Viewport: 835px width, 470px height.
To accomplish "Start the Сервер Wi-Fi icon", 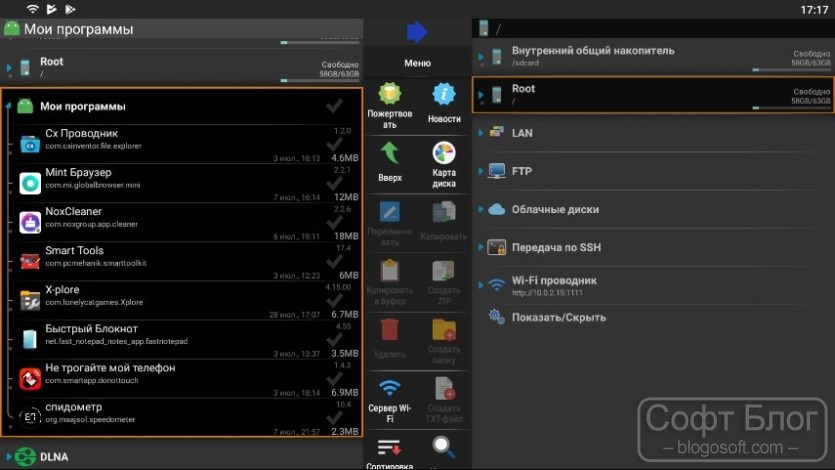I will (x=390, y=389).
